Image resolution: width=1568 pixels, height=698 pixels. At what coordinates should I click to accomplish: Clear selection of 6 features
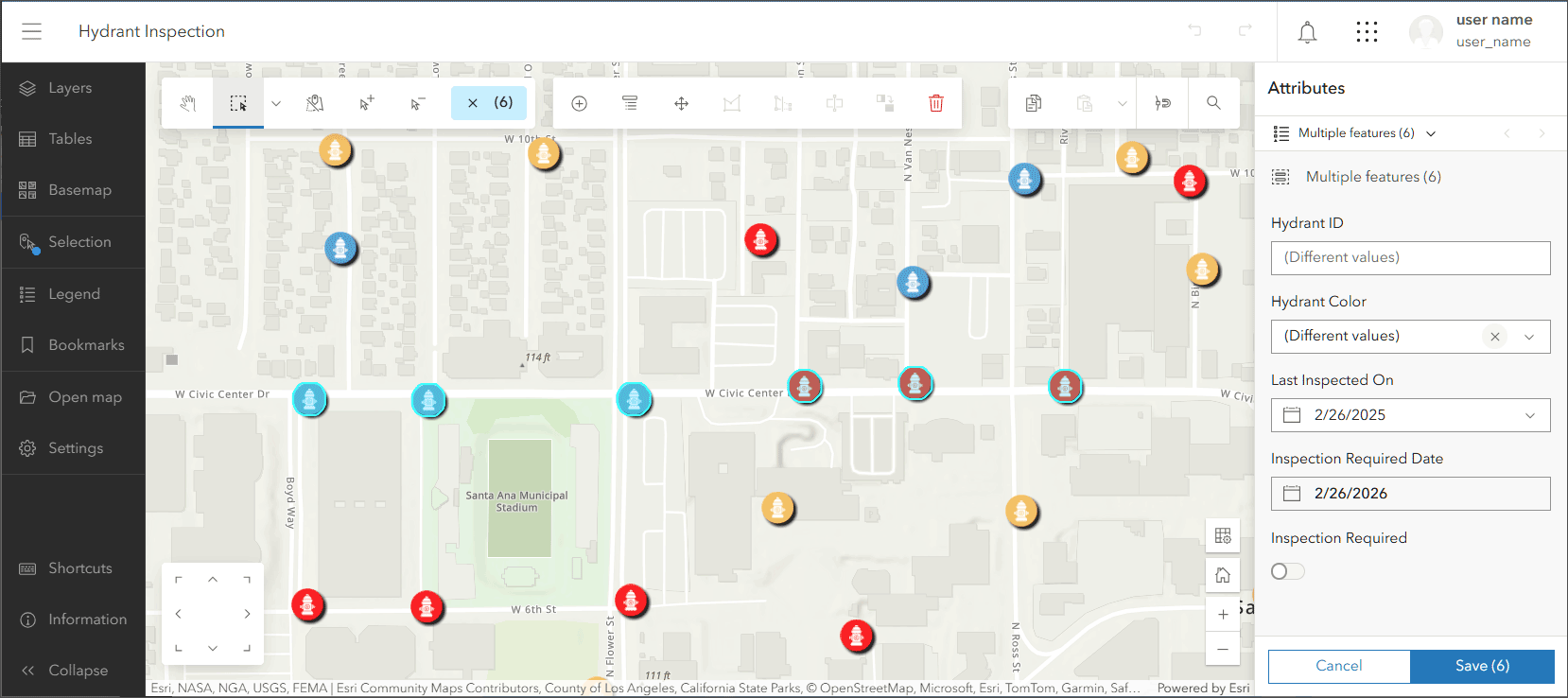[489, 103]
